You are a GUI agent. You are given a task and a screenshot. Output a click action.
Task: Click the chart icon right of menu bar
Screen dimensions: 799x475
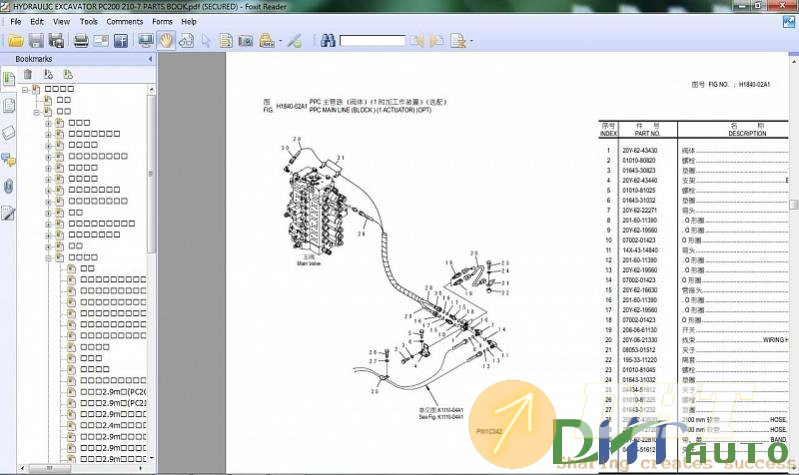[x=788, y=22]
